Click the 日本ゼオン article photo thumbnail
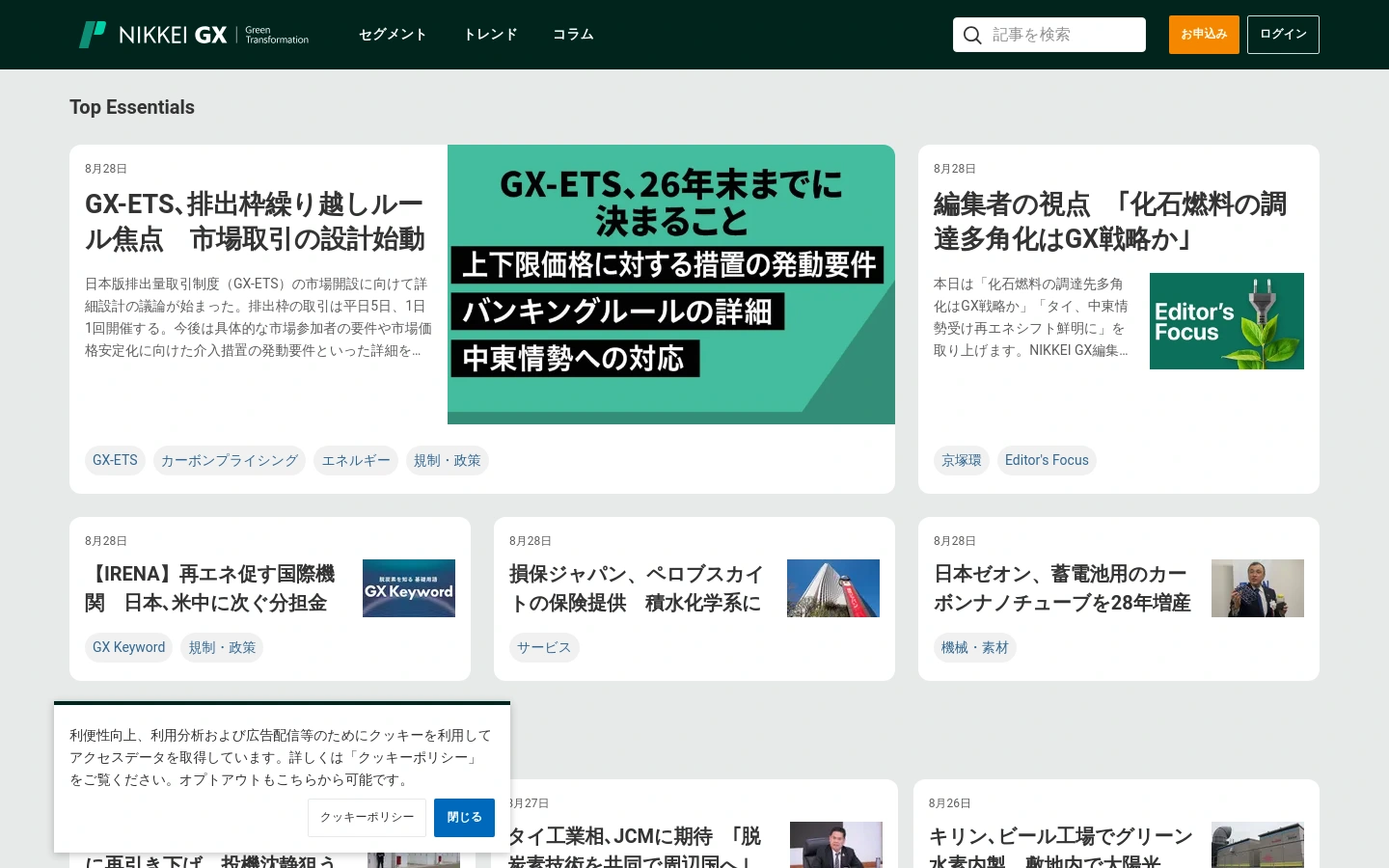1389x868 pixels. pyautogui.click(x=1258, y=588)
